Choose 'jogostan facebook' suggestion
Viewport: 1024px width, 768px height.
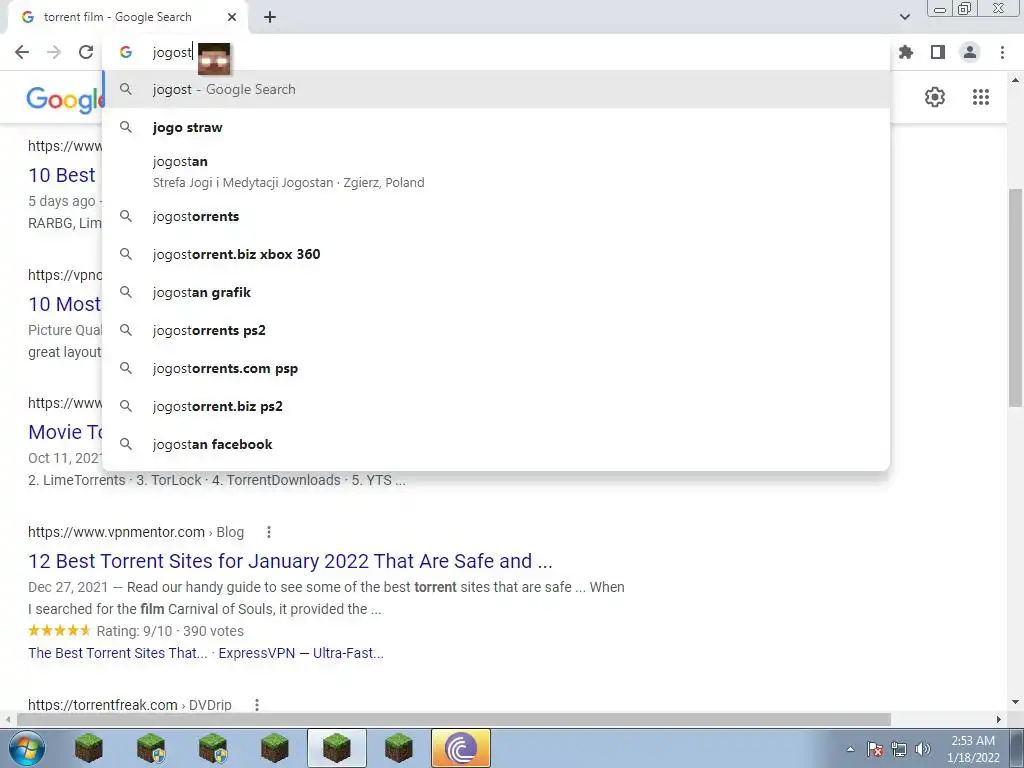coord(496,444)
